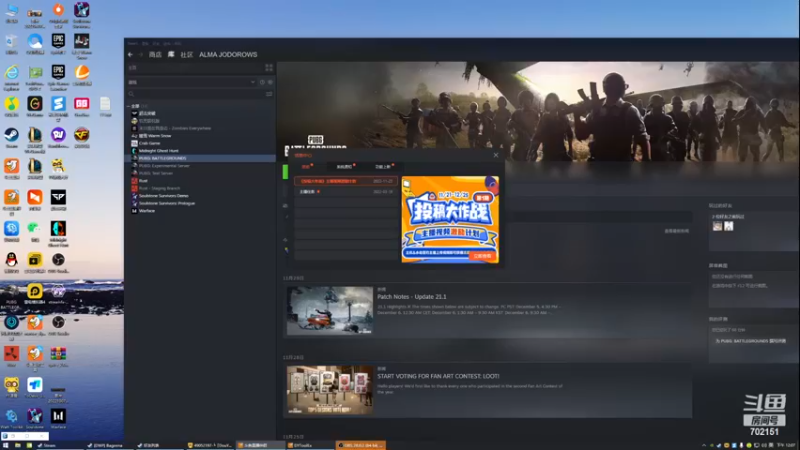Image resolution: width=800 pixels, height=450 pixels.
Task: Open This PC desktop icon
Action: [11, 10]
